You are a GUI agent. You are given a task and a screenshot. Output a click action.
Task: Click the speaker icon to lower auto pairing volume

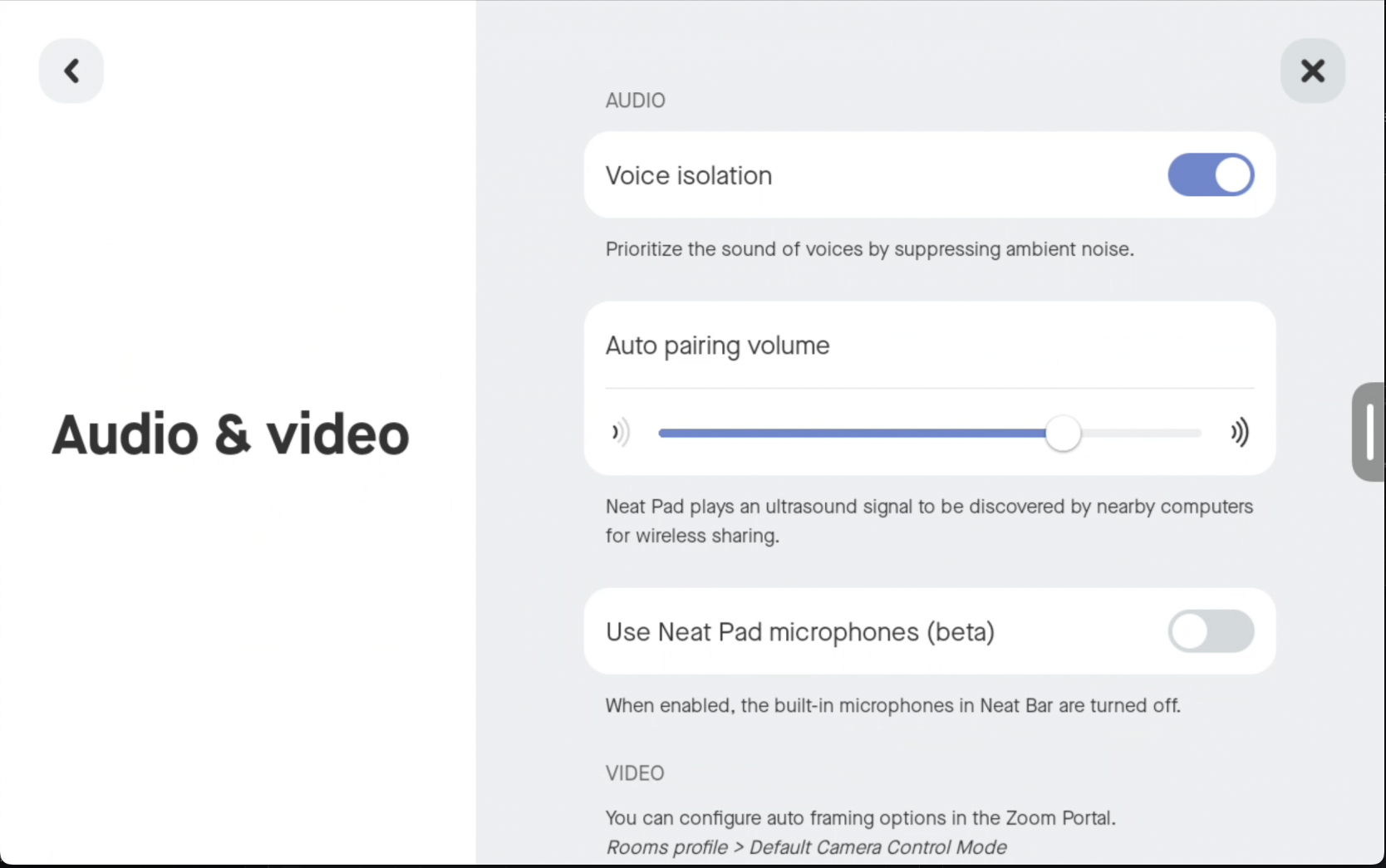(x=620, y=432)
